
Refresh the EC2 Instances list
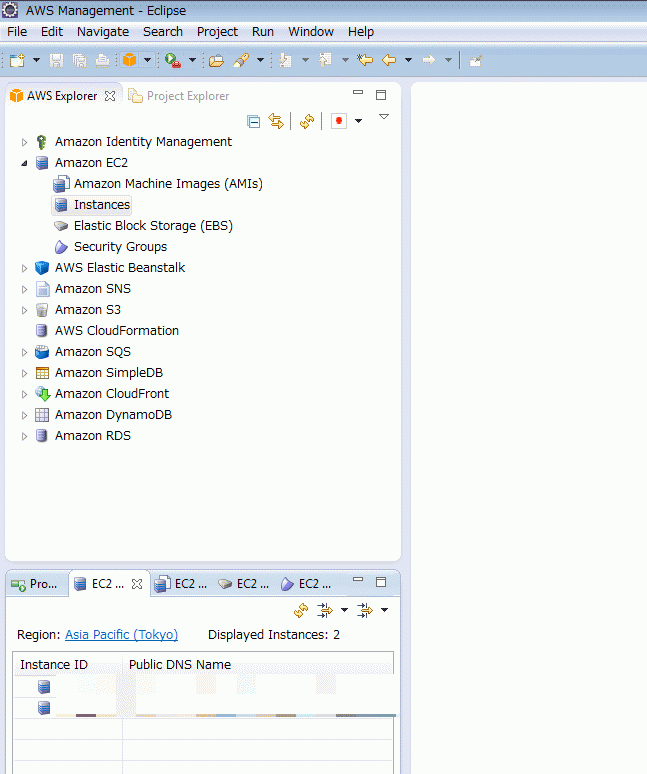(301, 611)
